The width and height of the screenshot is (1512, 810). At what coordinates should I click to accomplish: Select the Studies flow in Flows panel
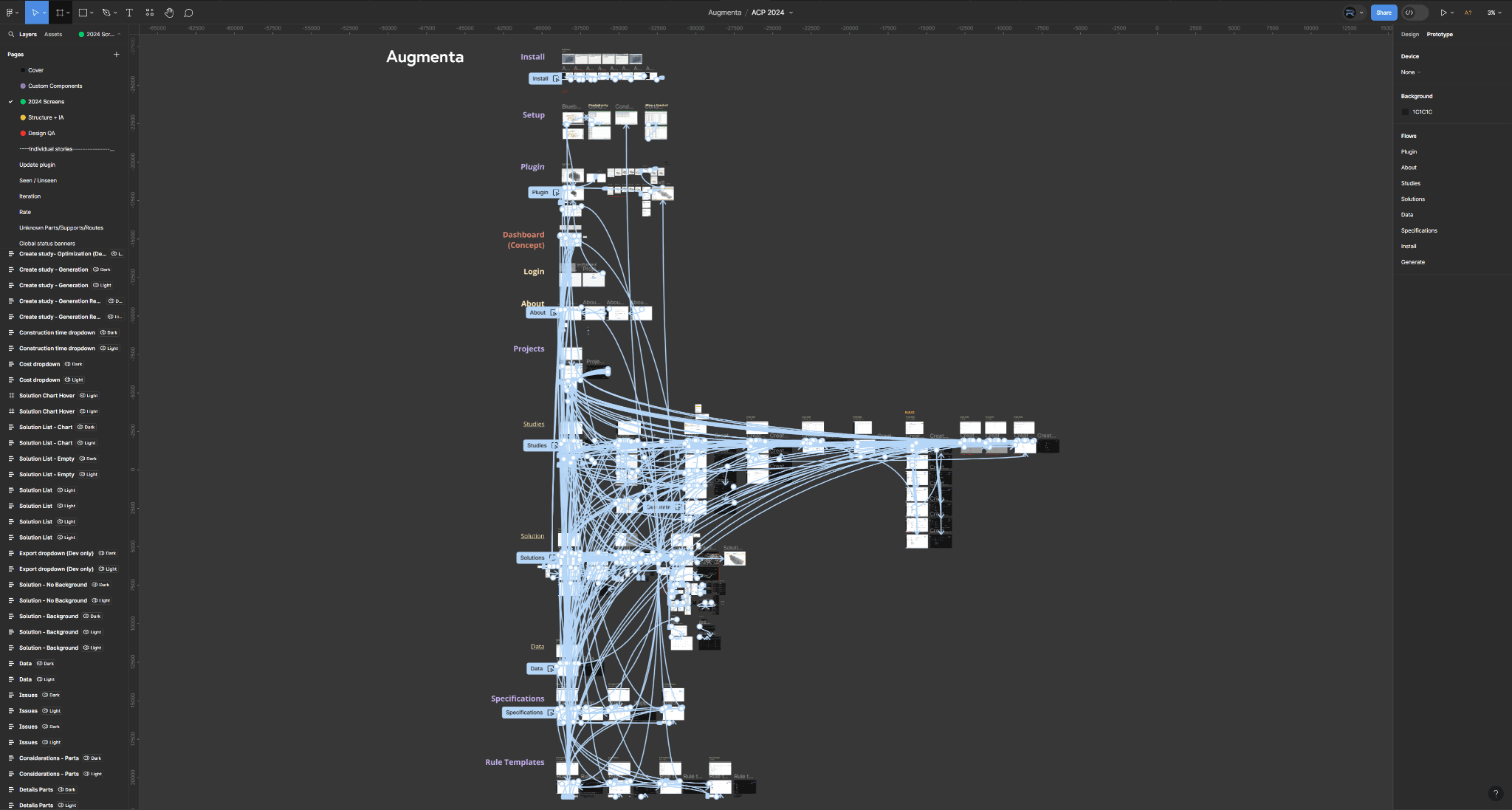pyautogui.click(x=1411, y=183)
